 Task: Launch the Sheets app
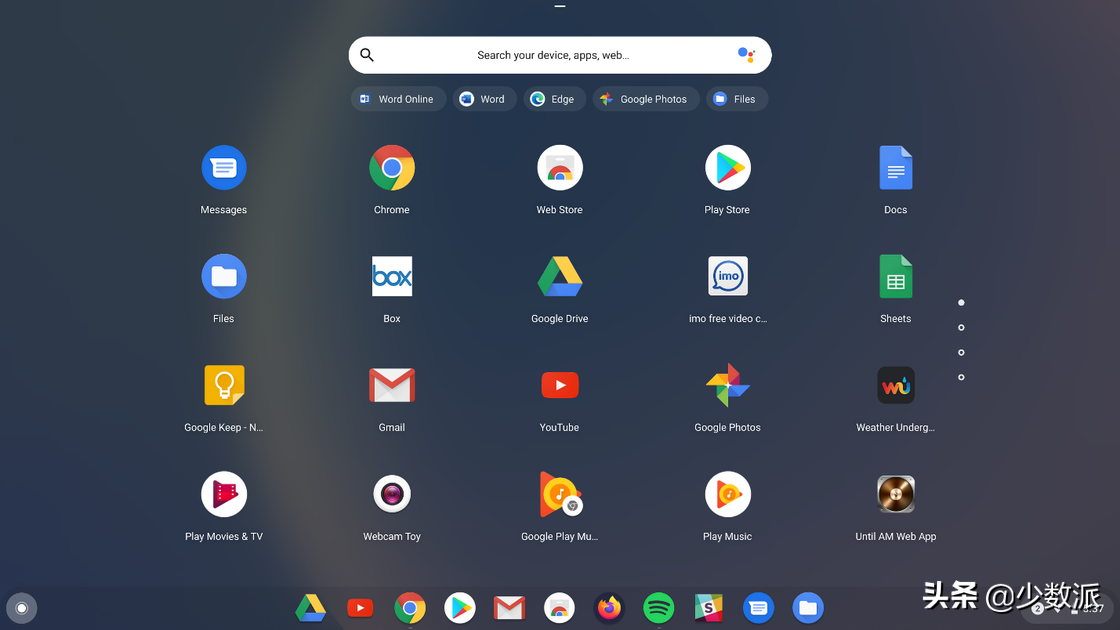[895, 276]
